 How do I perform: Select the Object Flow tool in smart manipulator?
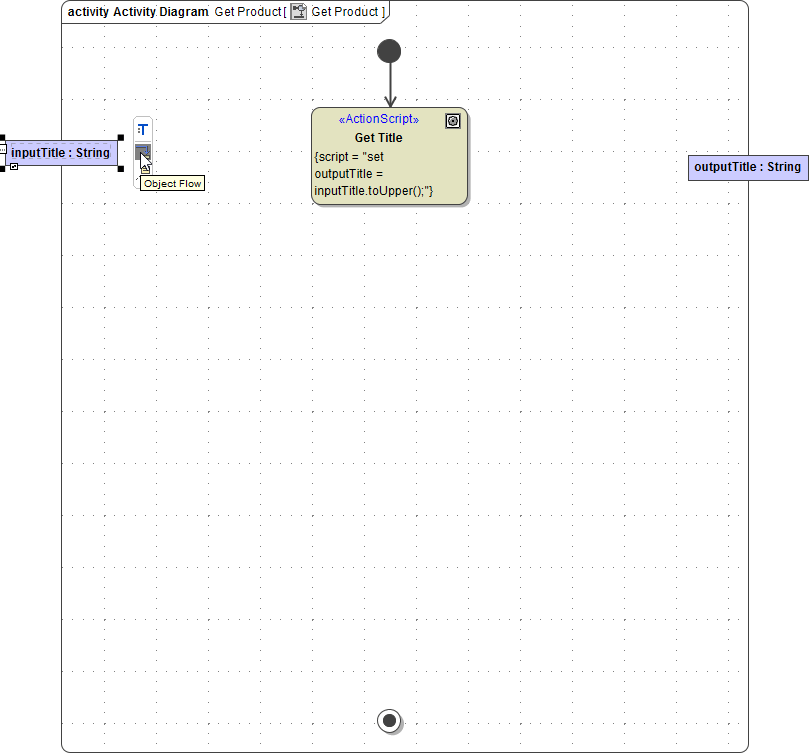[x=143, y=153]
